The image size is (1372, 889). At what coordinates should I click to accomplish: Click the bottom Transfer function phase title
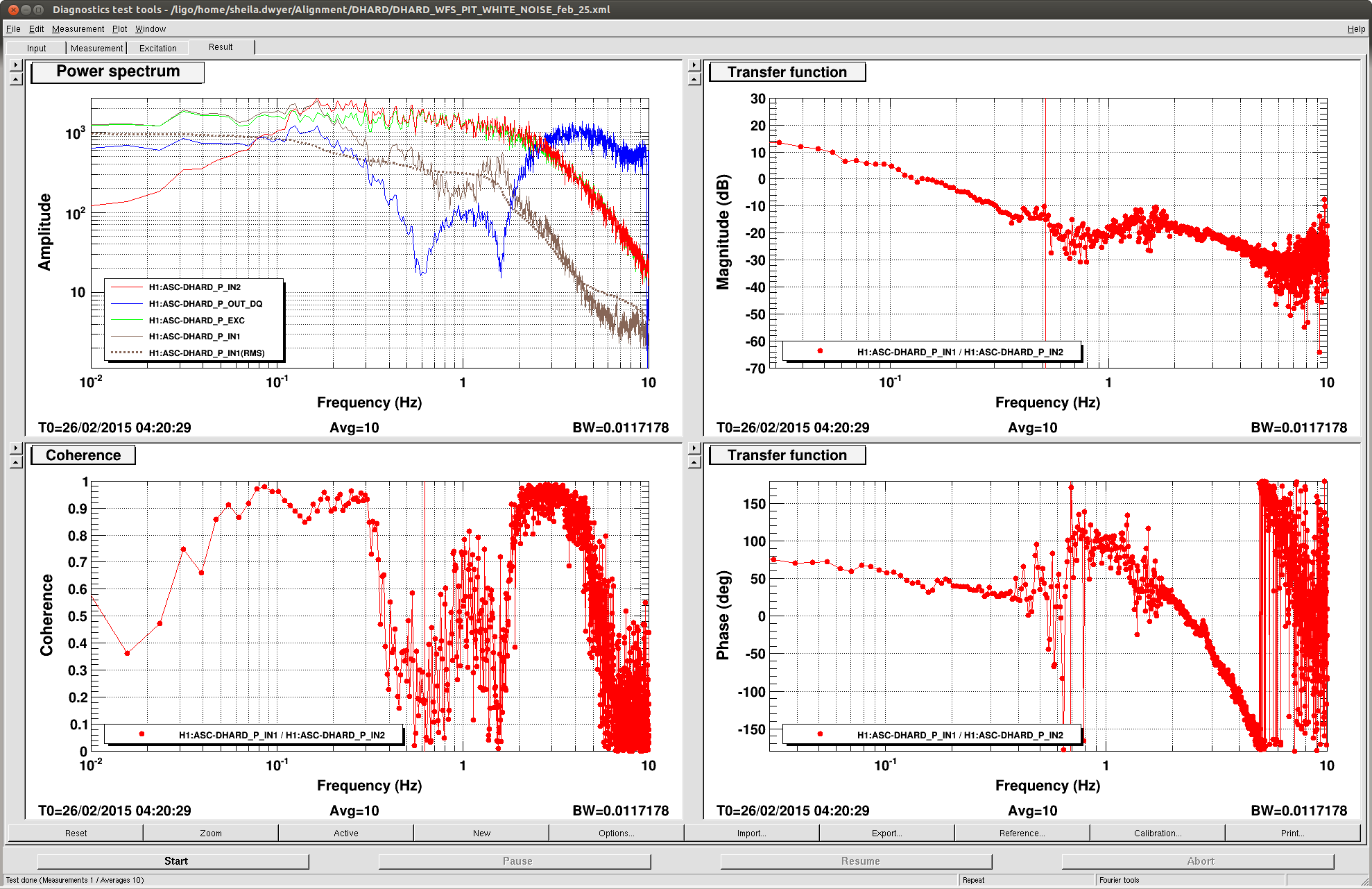click(787, 455)
